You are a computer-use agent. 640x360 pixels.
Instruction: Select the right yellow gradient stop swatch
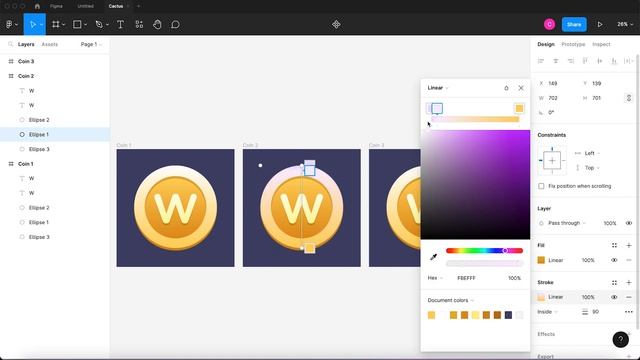(519, 108)
